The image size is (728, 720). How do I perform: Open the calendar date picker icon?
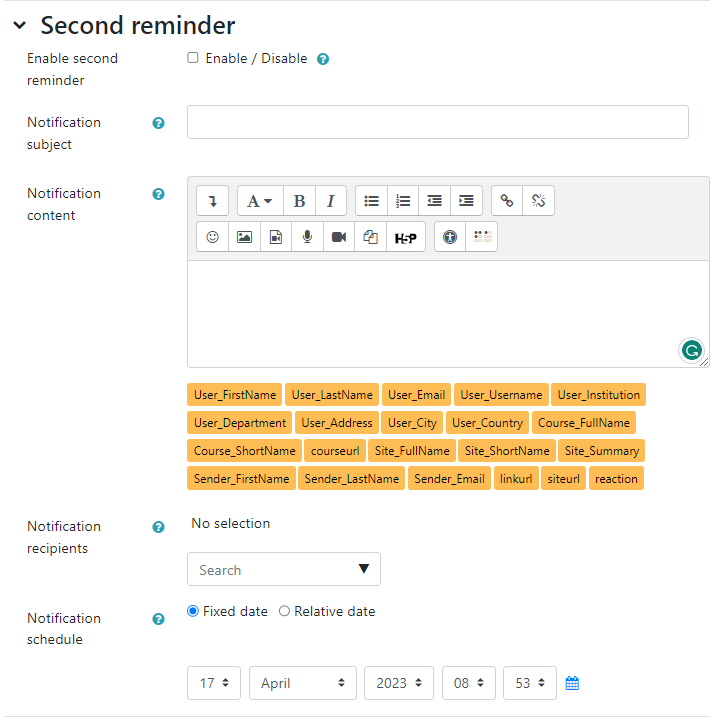tap(572, 683)
